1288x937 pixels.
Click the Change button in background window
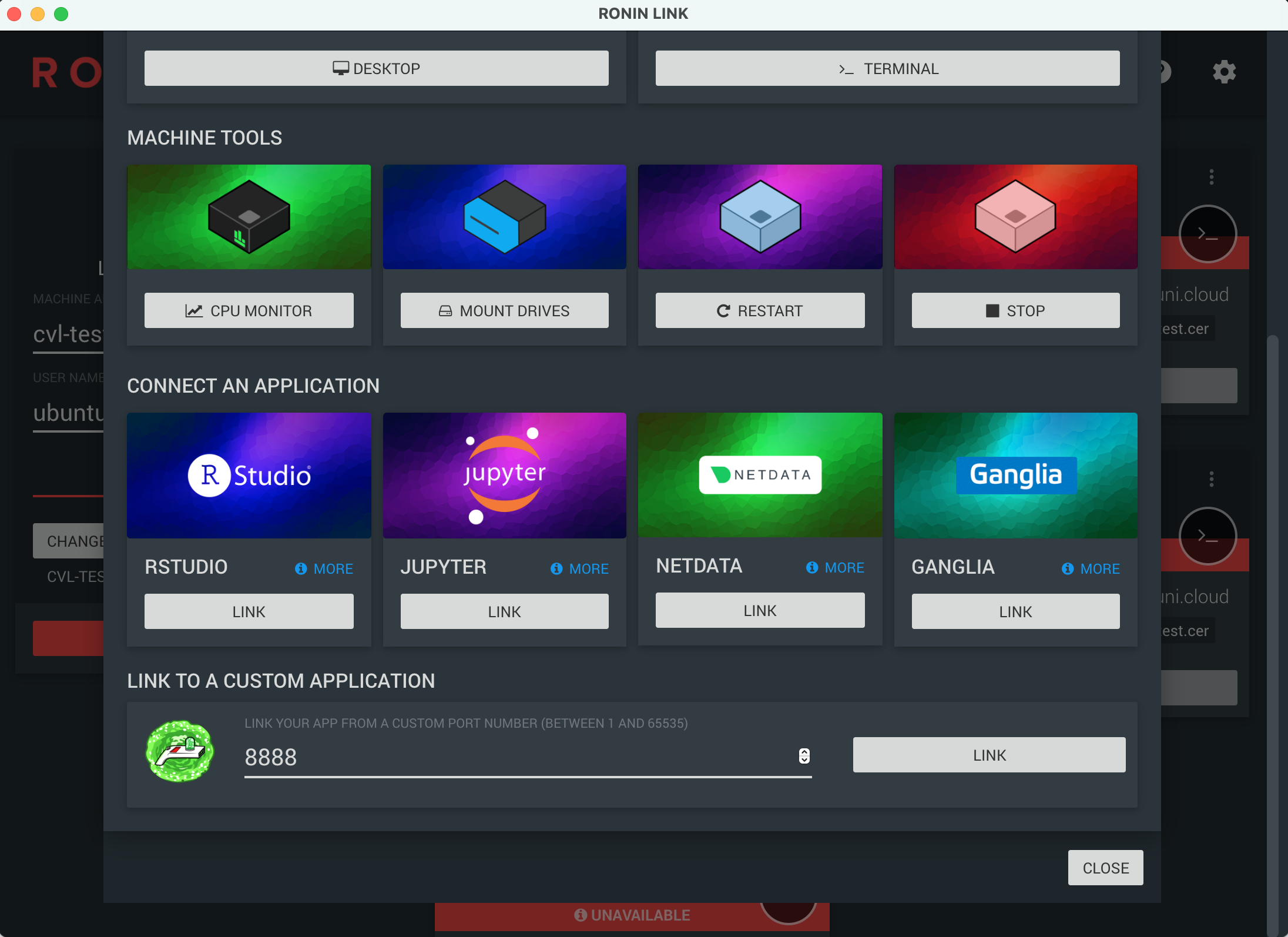coord(68,541)
